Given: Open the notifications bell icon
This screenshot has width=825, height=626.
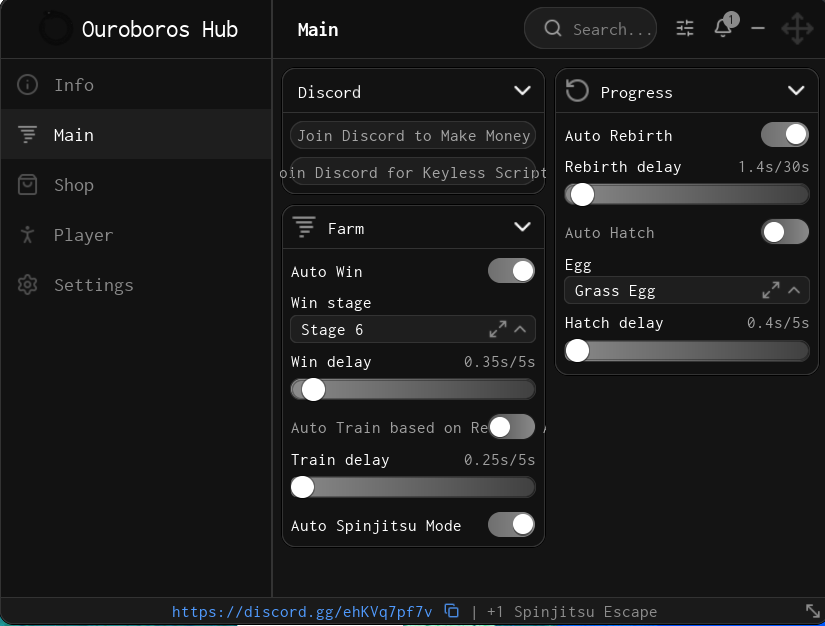Looking at the screenshot, I should pyautogui.click(x=725, y=26).
